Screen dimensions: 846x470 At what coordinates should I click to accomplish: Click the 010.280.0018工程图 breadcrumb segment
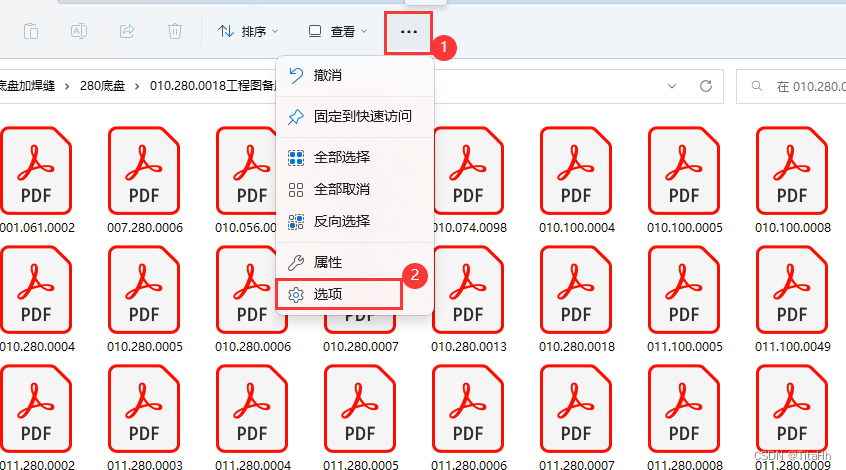[213, 86]
